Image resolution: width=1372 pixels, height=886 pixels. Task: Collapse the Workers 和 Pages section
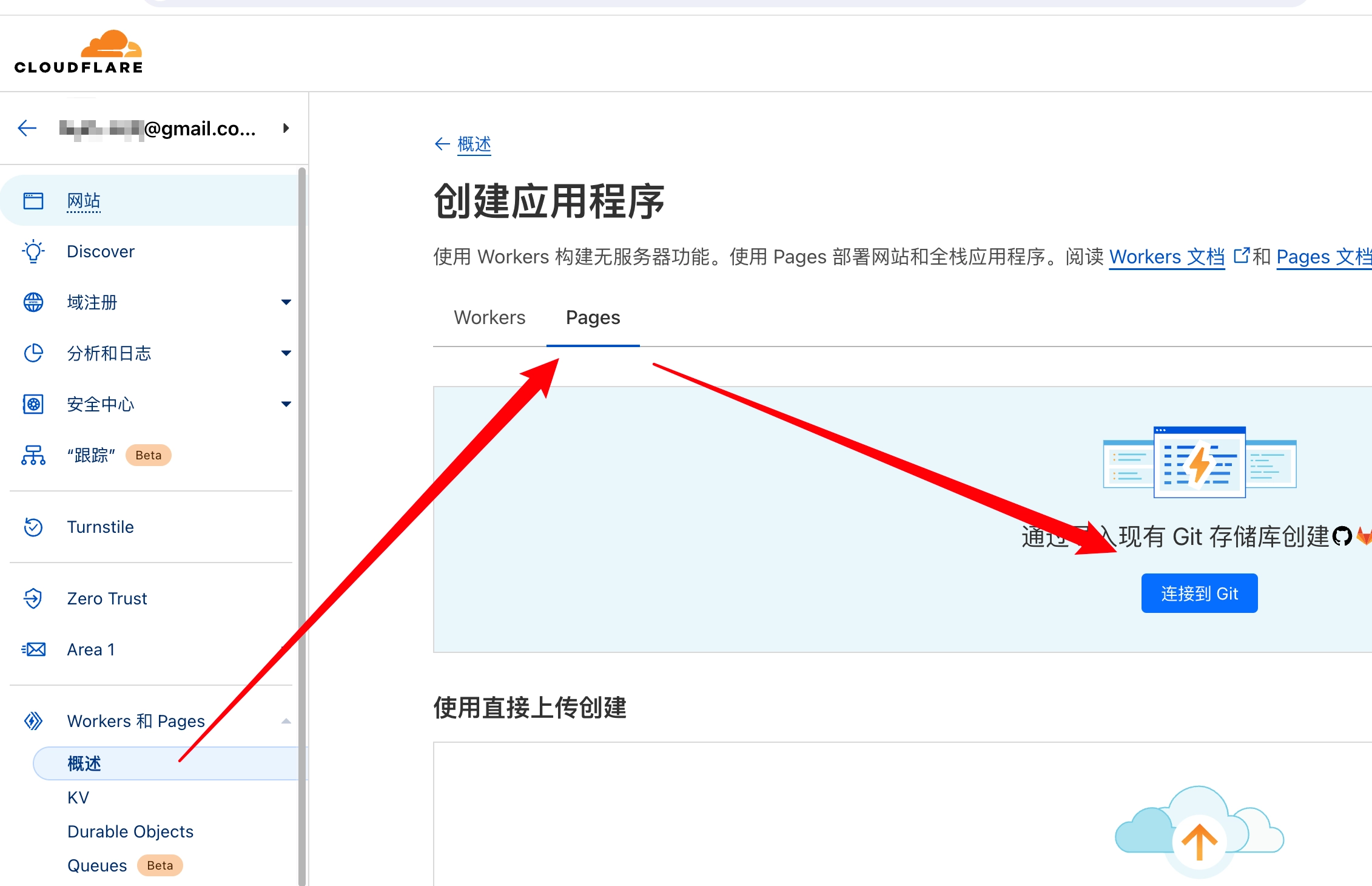coord(286,721)
